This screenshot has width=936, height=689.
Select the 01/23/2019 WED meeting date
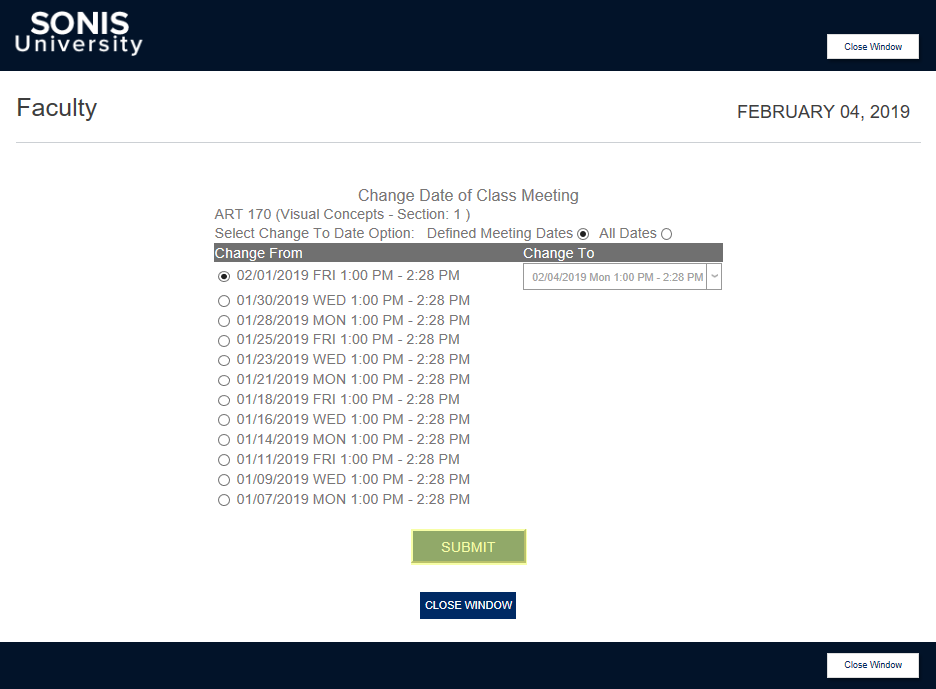click(x=224, y=360)
